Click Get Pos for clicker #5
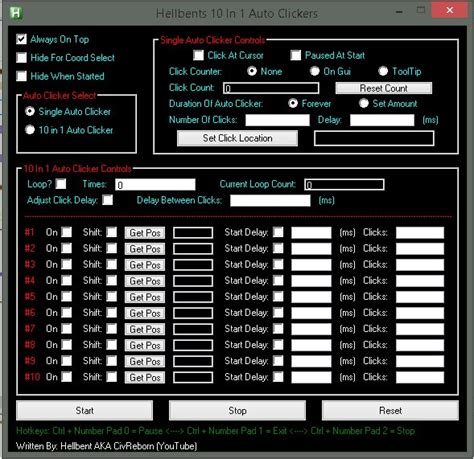Screen dimensions: 474x459 tap(145, 297)
